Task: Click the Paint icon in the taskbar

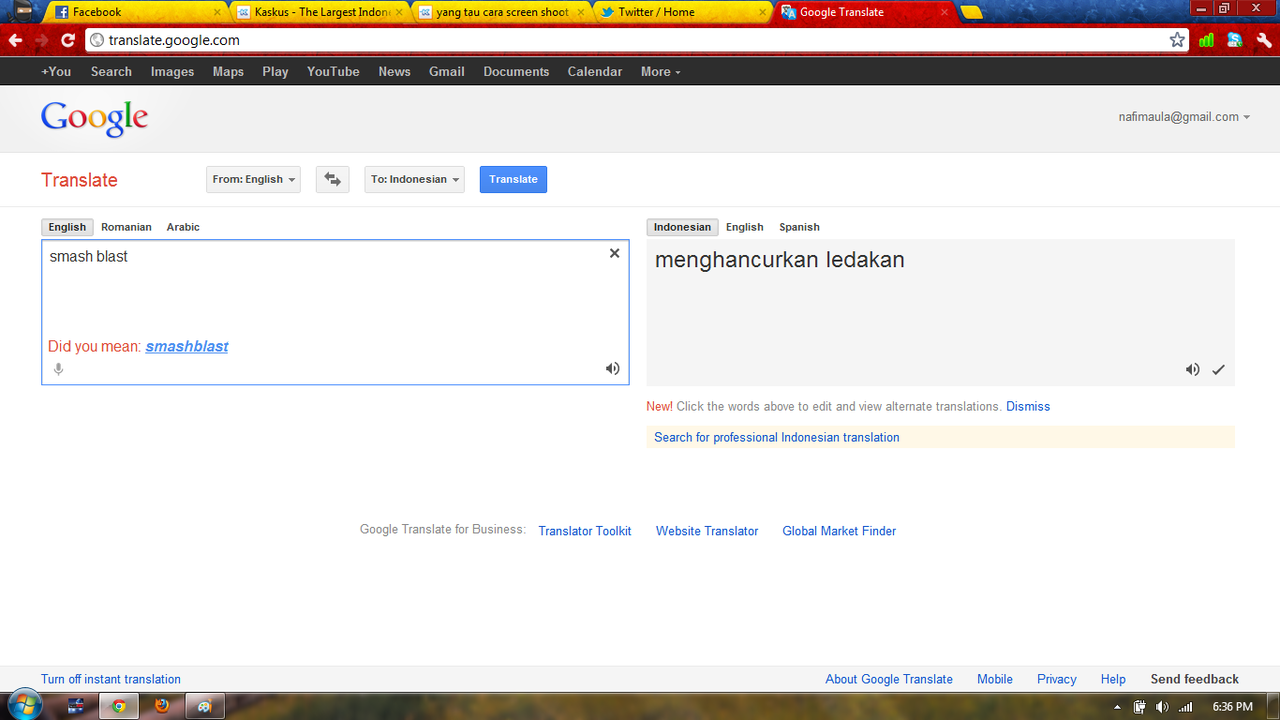Action: click(205, 706)
